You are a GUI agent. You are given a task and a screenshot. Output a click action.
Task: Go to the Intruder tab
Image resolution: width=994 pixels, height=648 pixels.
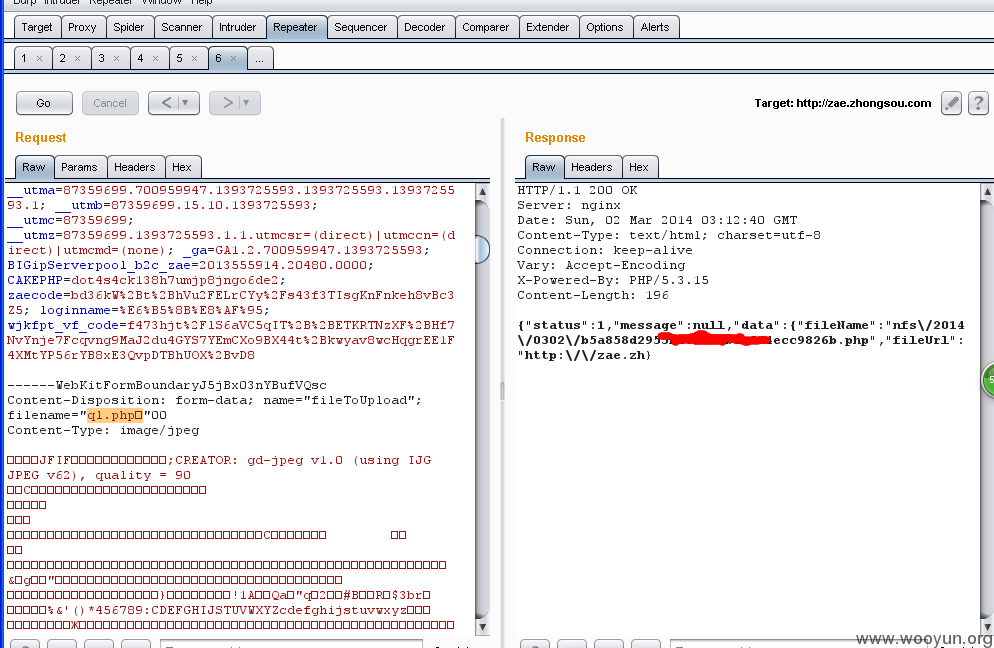(x=238, y=27)
